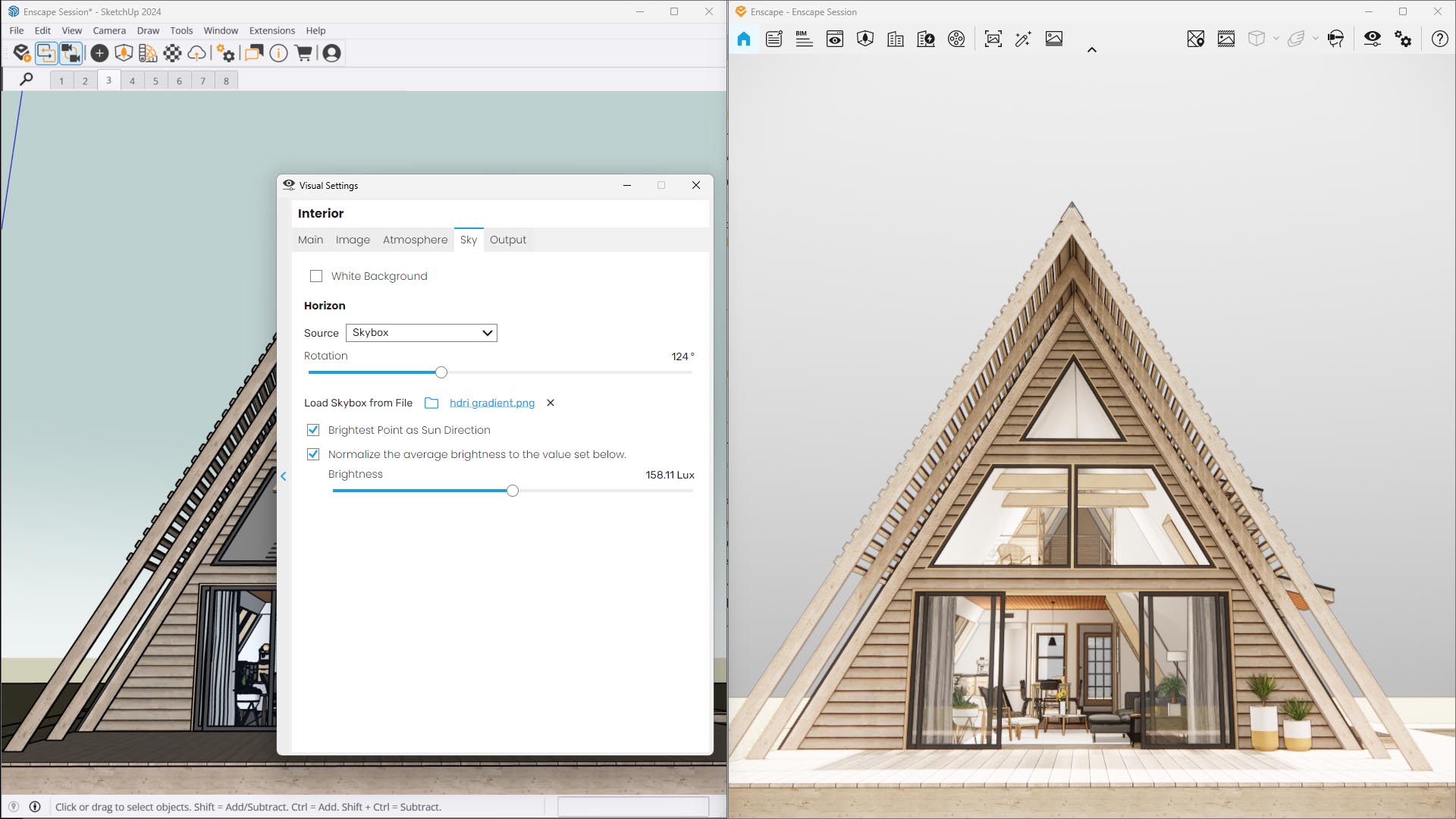Disable Brightest Point as Sun Direction
Image resolution: width=1456 pixels, height=819 pixels.
click(313, 430)
